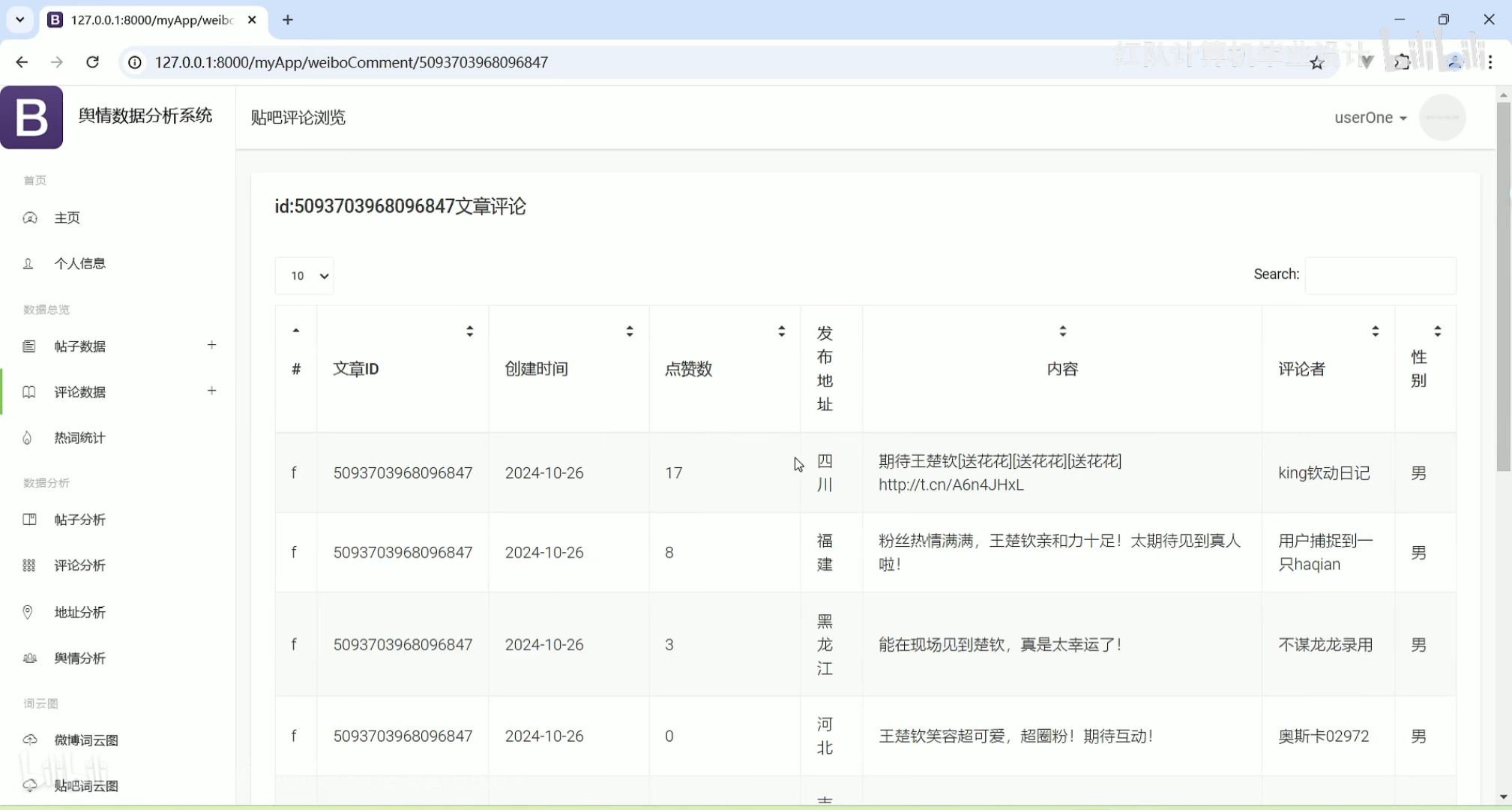Select the 帖子分析 sidebar item

point(79,520)
